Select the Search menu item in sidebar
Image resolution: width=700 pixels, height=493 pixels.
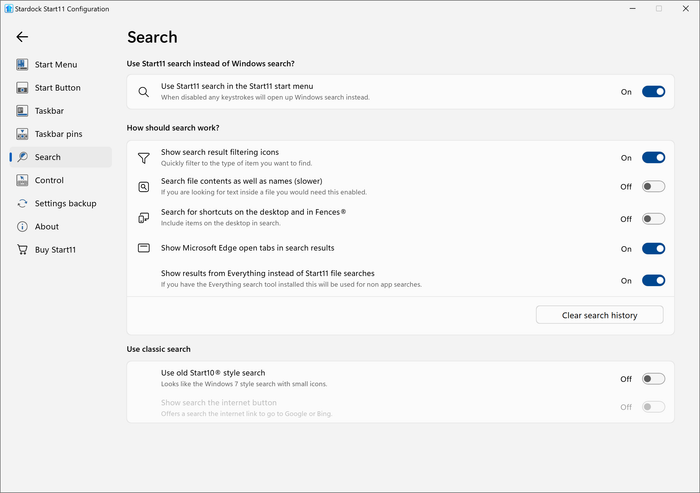tap(61, 157)
